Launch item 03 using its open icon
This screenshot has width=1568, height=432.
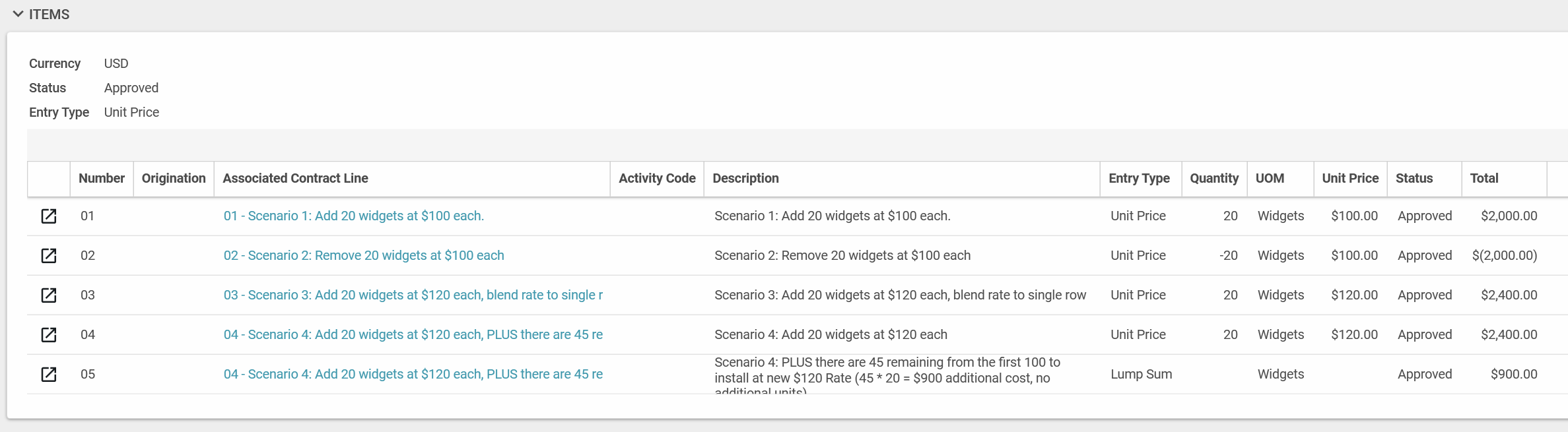[49, 295]
